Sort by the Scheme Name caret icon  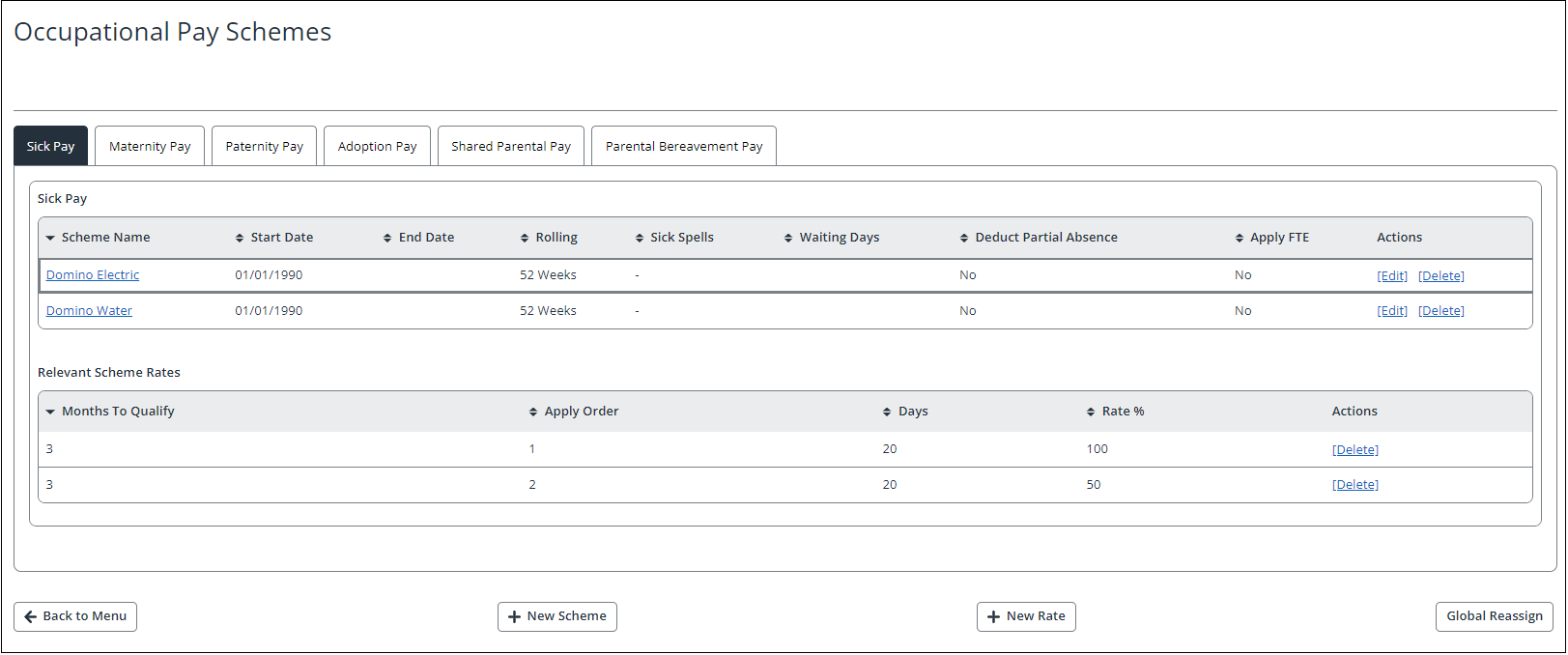click(x=50, y=238)
